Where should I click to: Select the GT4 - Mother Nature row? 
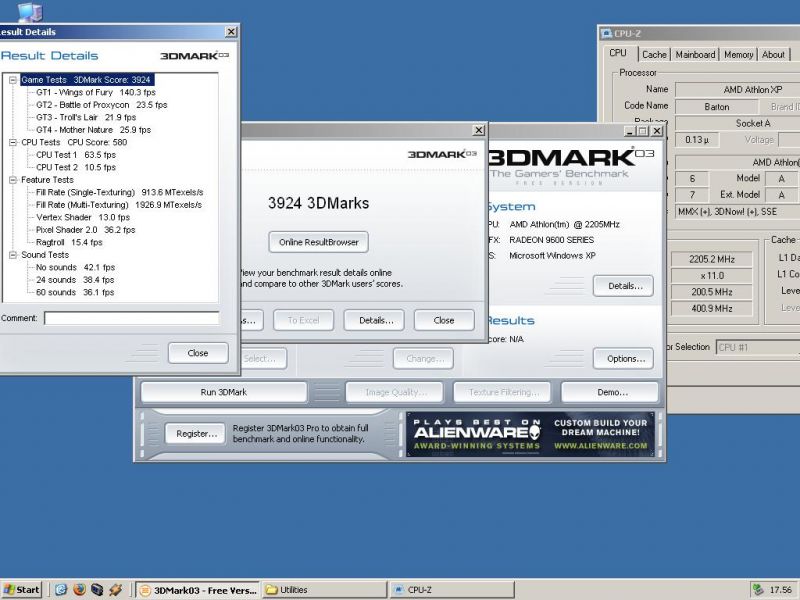pyautogui.click(x=93, y=130)
